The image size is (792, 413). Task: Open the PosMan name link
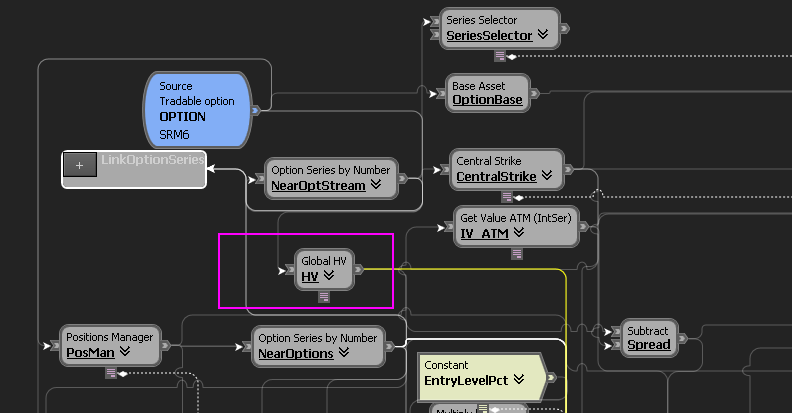(x=90, y=352)
